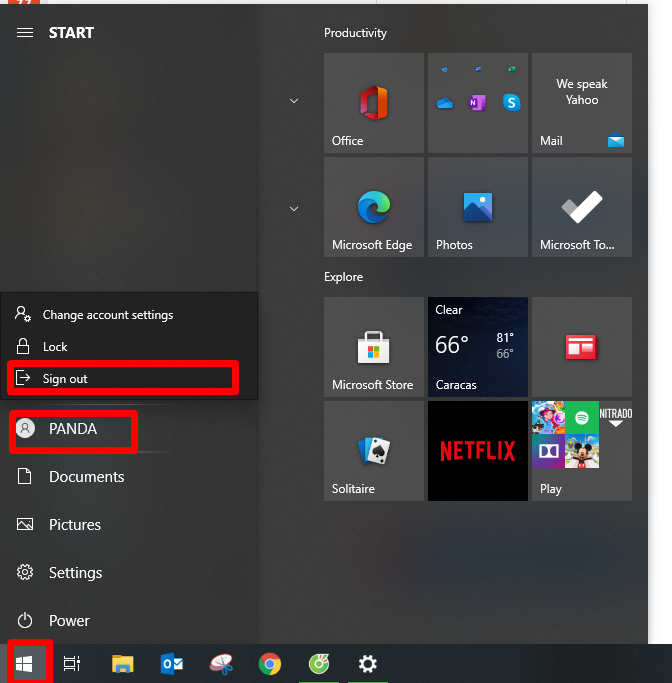Select Lock from the account menu
Screen dimensions: 672x683
pyautogui.click(x=129, y=347)
